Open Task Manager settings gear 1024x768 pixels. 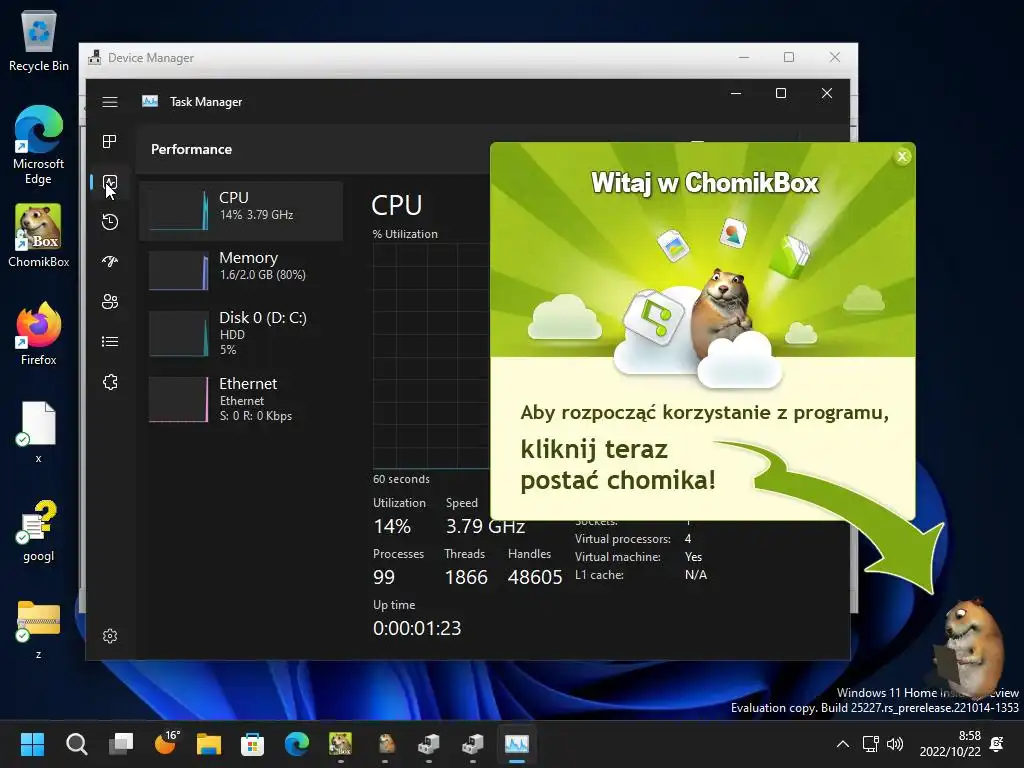tap(110, 636)
